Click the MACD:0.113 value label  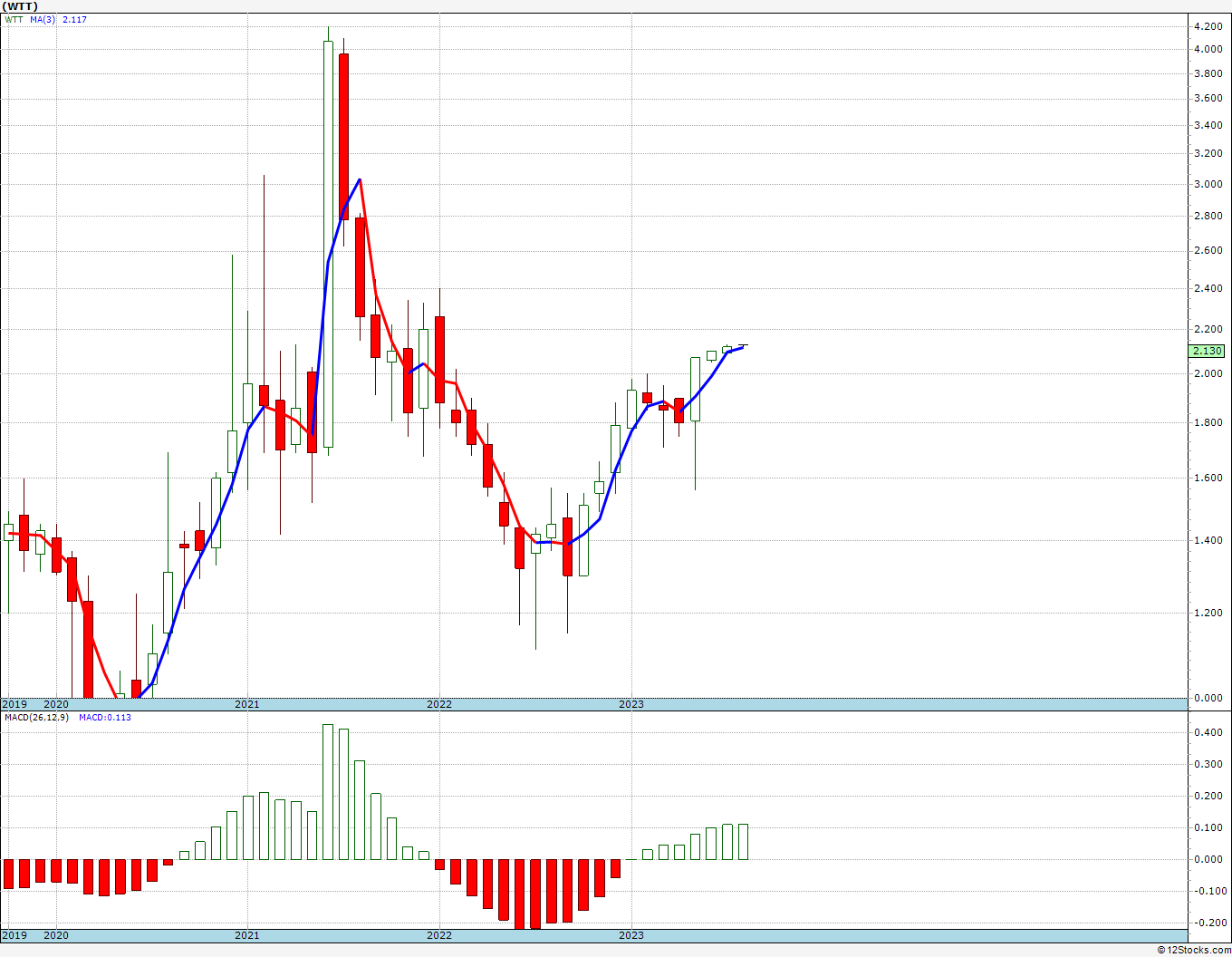tap(104, 717)
